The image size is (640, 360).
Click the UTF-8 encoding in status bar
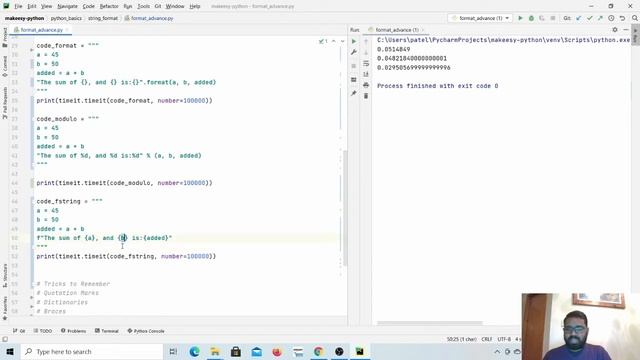click(x=504, y=339)
